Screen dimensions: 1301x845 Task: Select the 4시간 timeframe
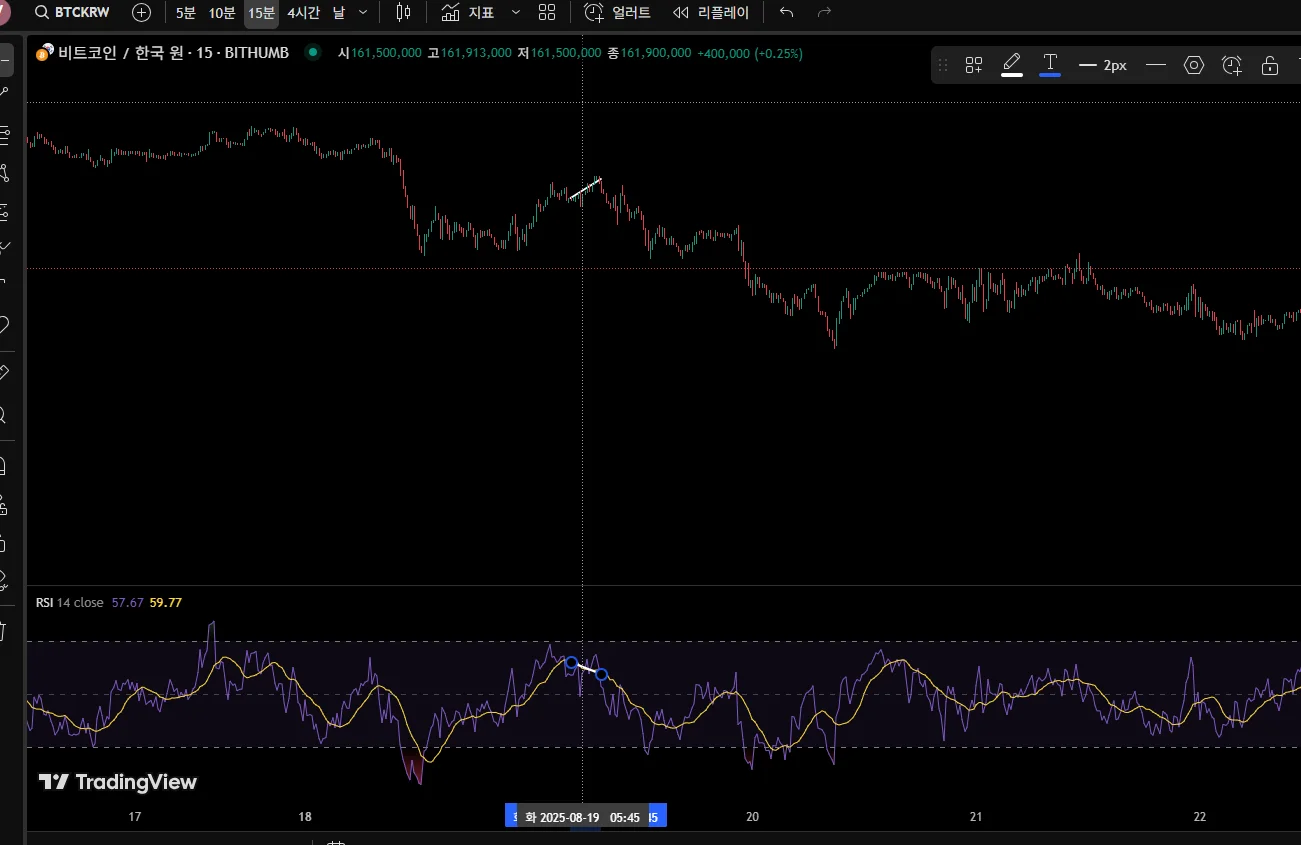click(x=303, y=13)
